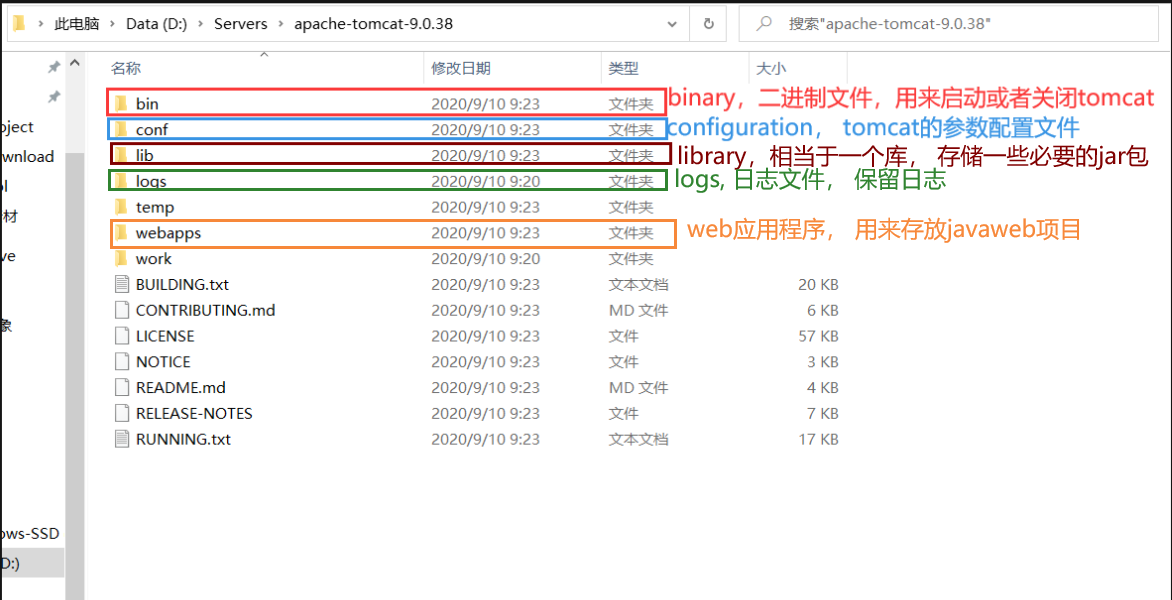Collapse the navigation pane quick access arrow

74,66
